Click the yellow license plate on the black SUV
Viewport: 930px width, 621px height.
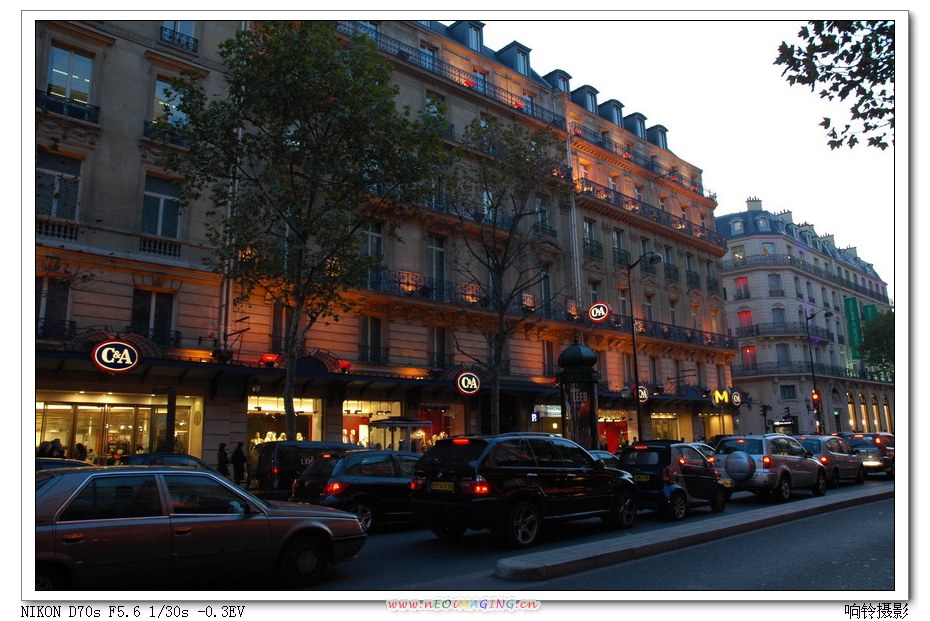[442, 486]
